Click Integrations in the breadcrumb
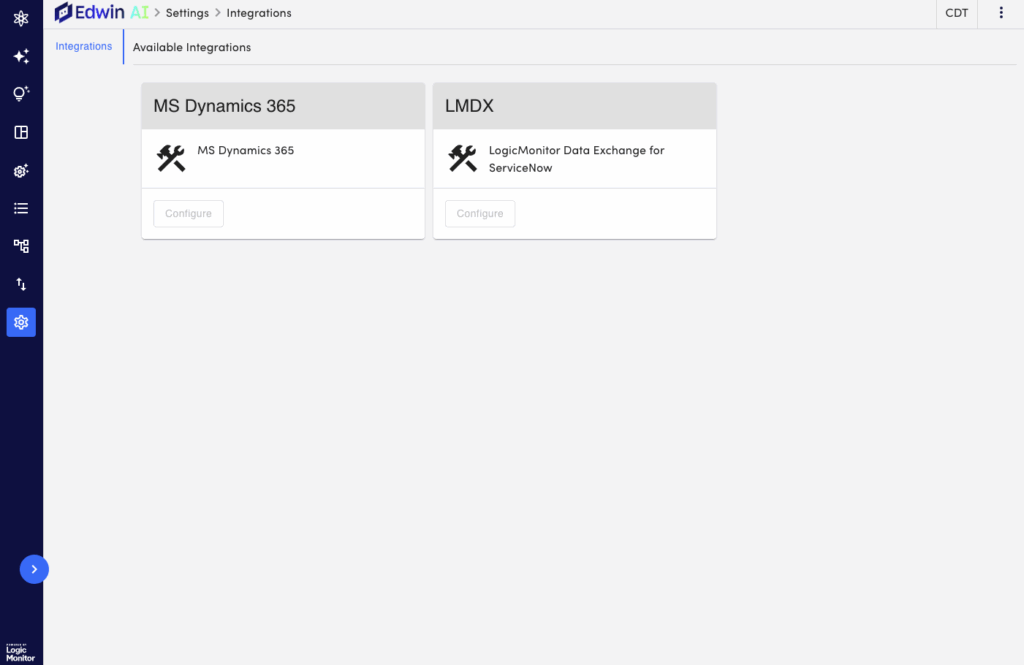 [259, 13]
